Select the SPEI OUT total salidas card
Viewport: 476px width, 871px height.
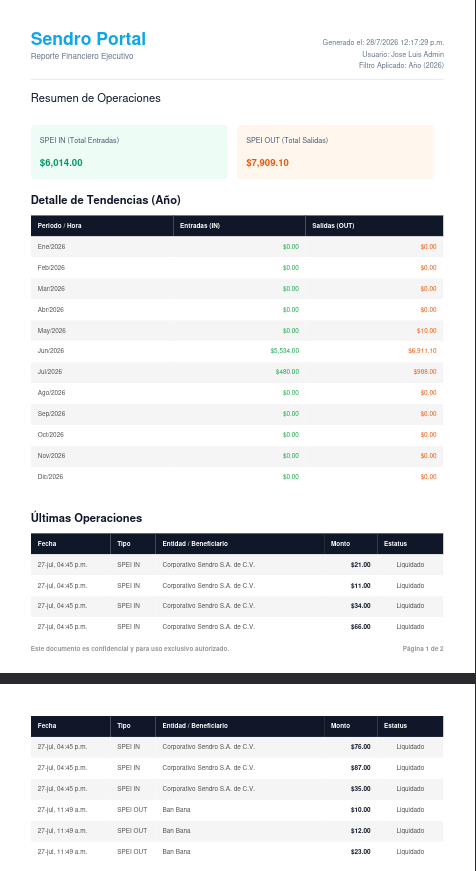(335, 152)
